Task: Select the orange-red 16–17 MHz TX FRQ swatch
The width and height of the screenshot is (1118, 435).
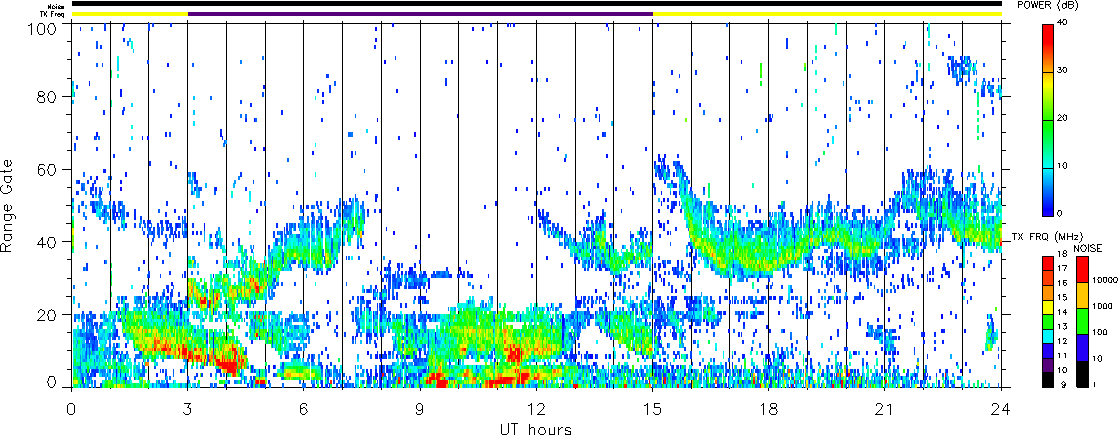Action: (1048, 278)
